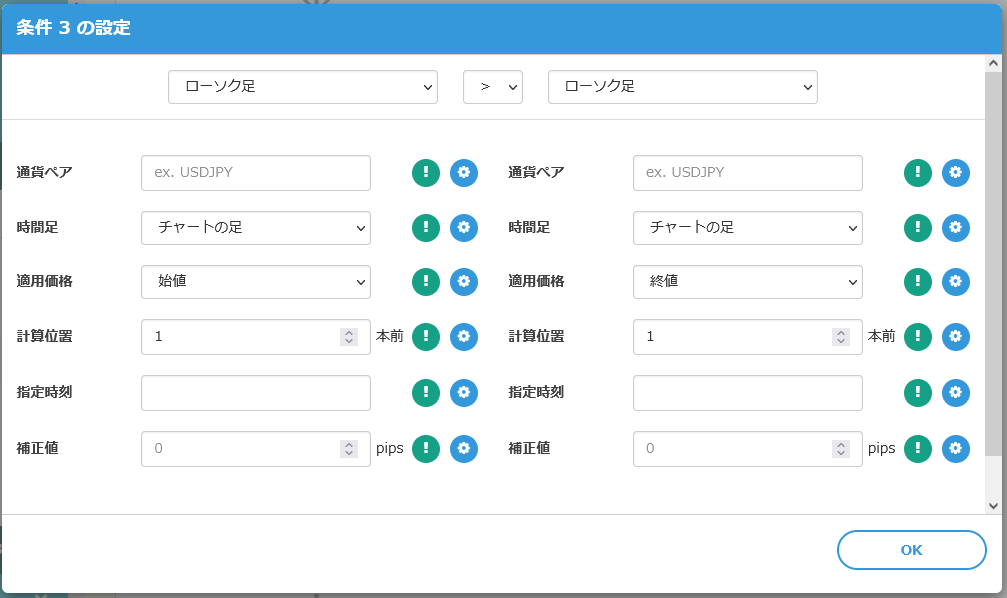The height and width of the screenshot is (598, 1007).
Task: Open the left ローソク足 indicator dropdown
Action: [x=302, y=87]
